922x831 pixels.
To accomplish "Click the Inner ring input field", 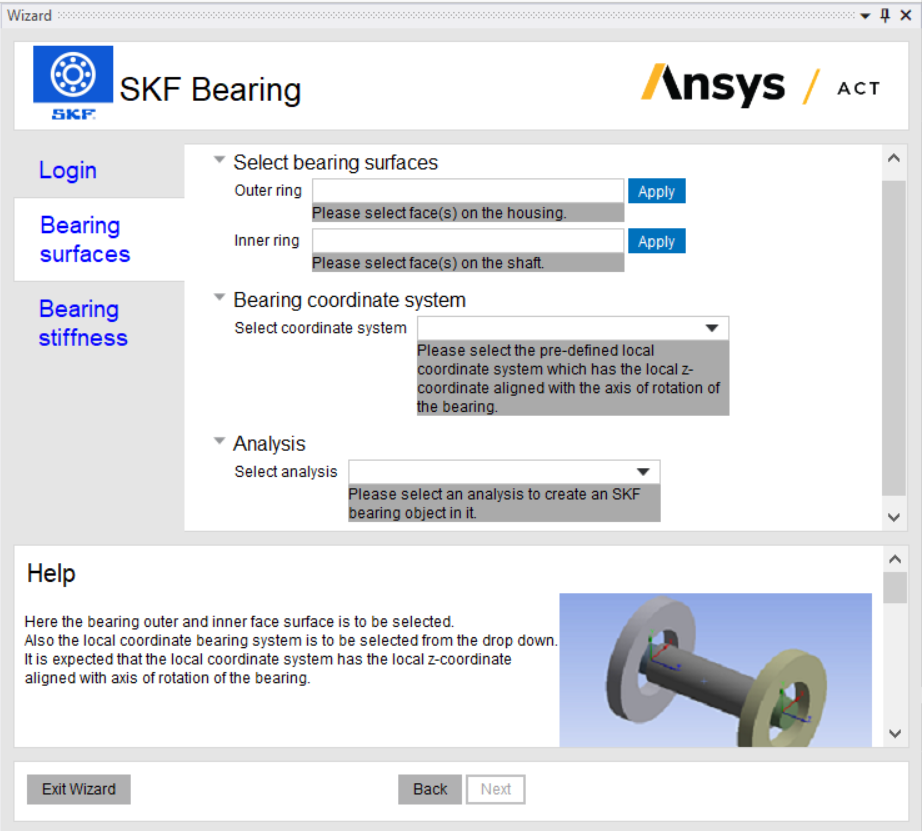I will (467, 241).
